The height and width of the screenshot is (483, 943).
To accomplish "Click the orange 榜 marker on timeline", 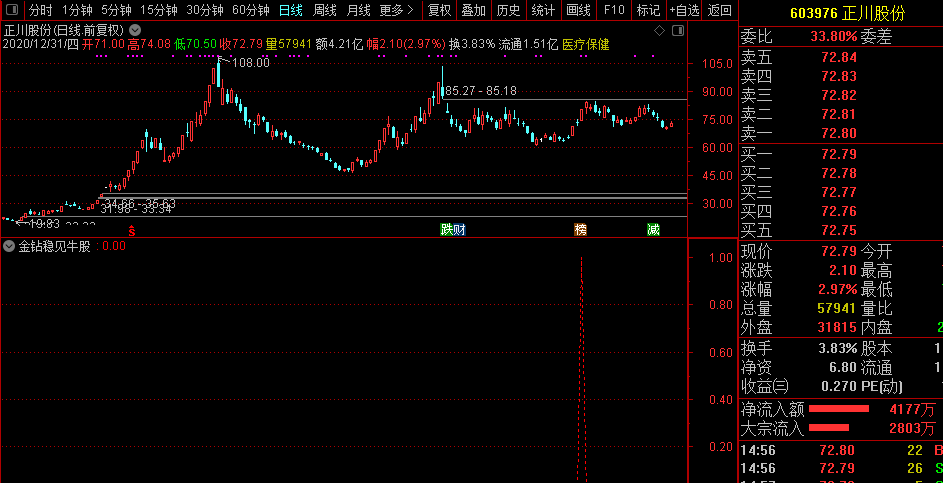I will [x=580, y=230].
